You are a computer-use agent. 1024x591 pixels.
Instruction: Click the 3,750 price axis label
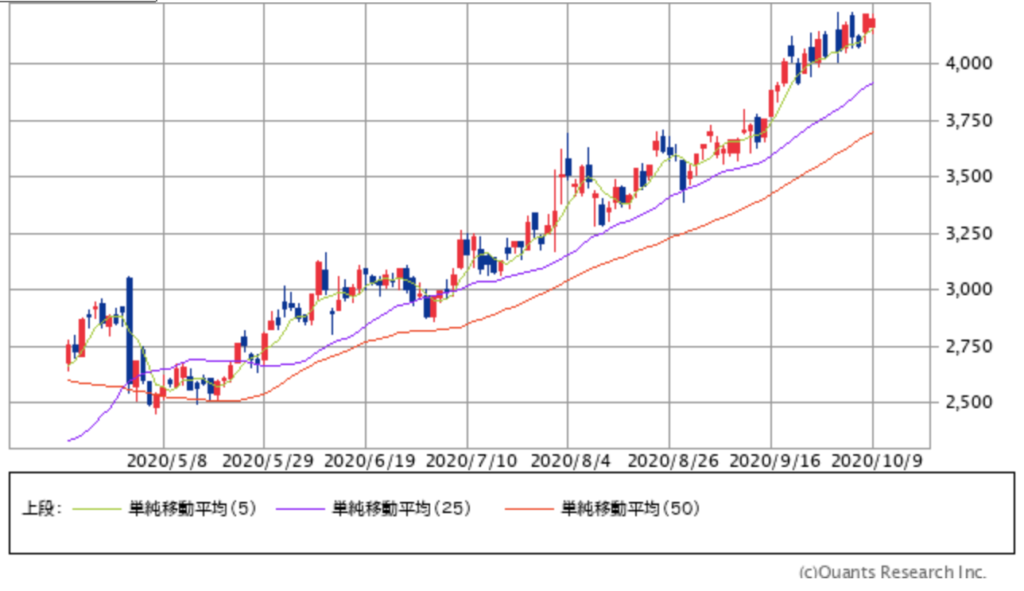tap(968, 120)
